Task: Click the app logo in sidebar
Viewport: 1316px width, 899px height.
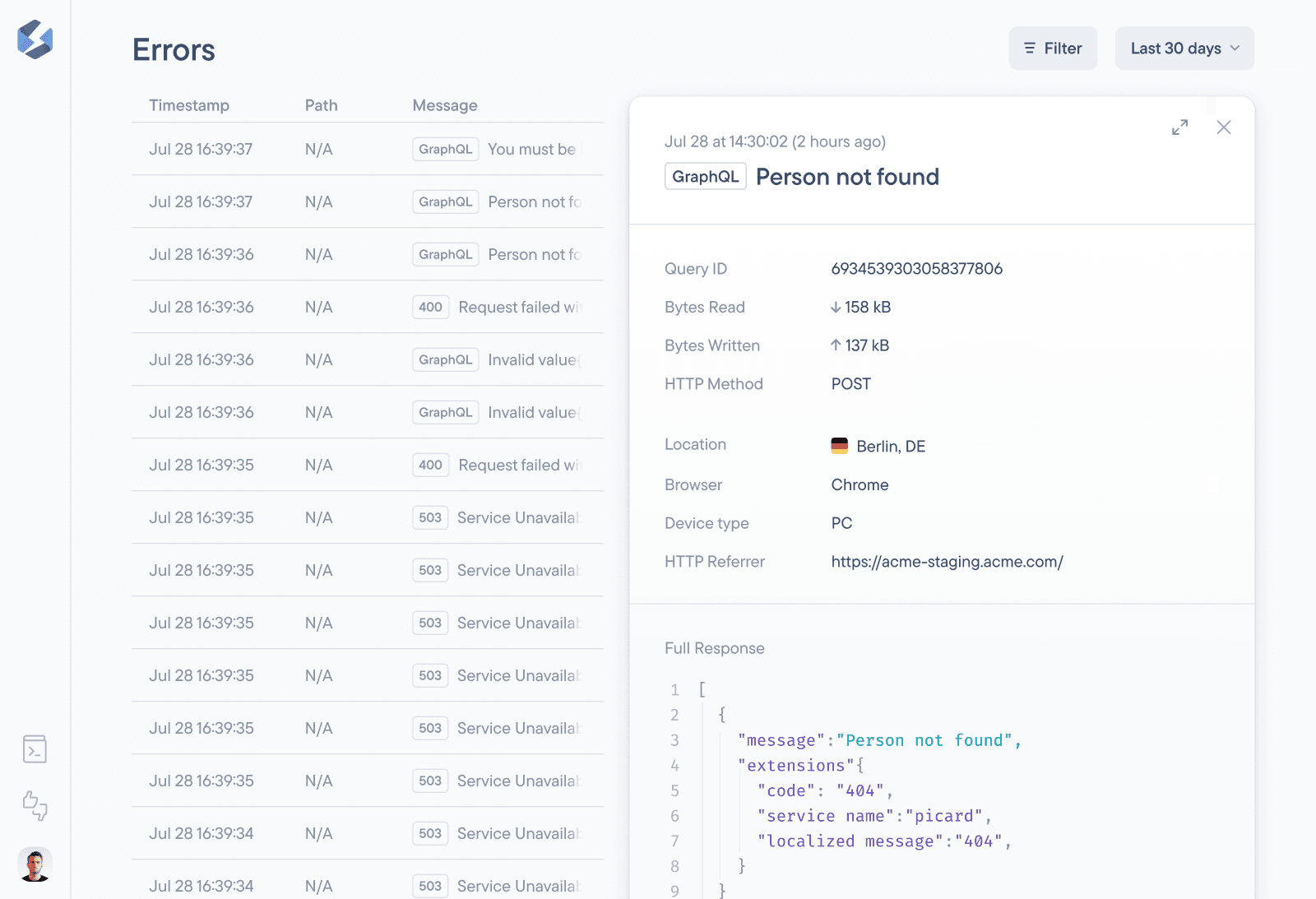Action: pyautogui.click(x=35, y=39)
